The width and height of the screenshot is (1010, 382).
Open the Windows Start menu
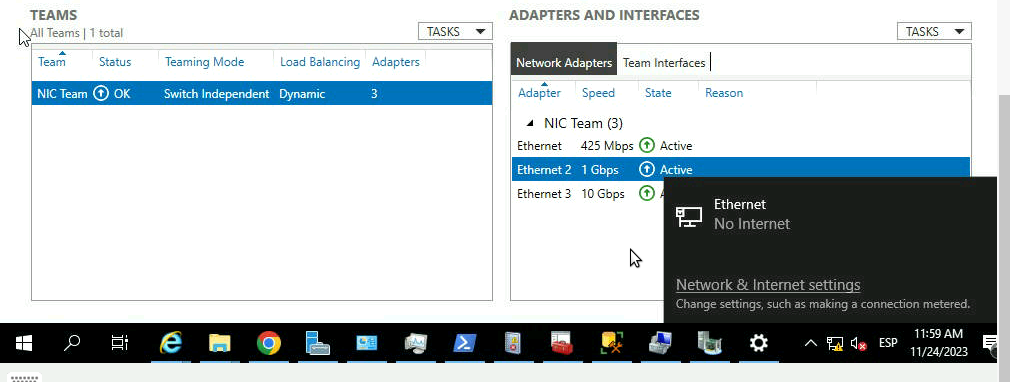click(24, 343)
